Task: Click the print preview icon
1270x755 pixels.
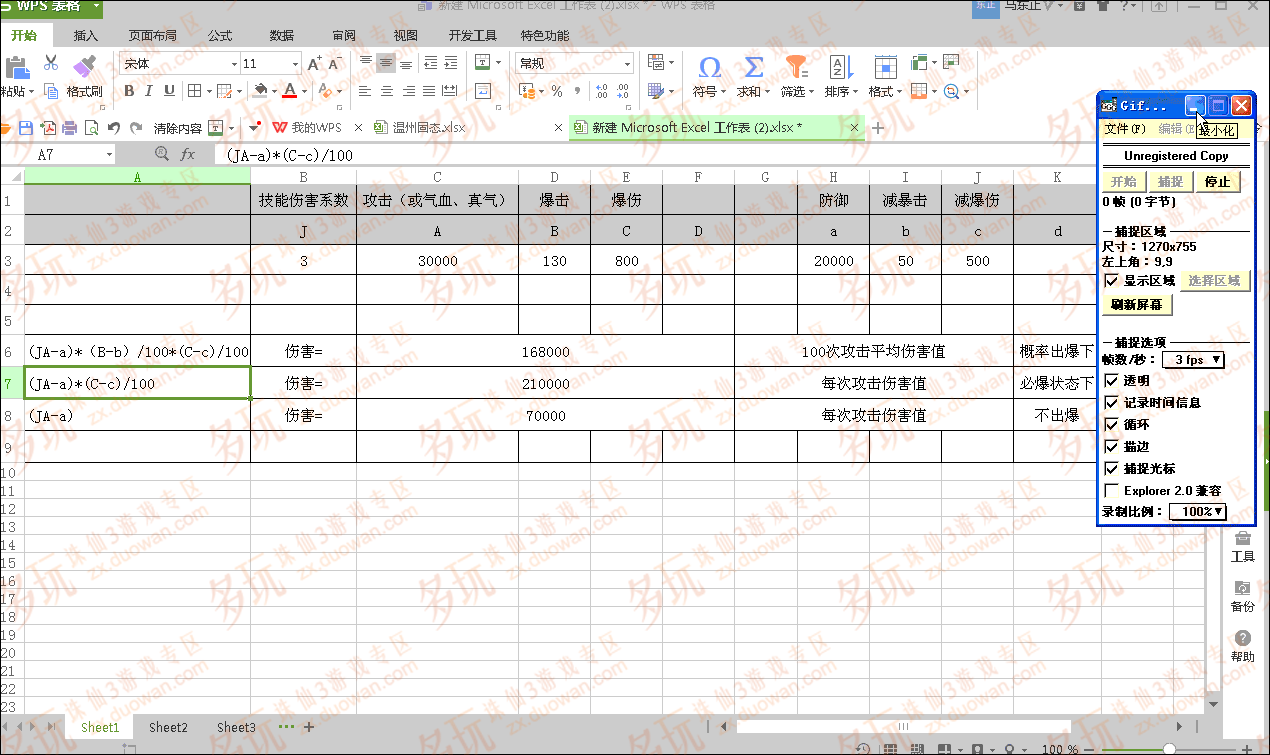Action: (92, 128)
